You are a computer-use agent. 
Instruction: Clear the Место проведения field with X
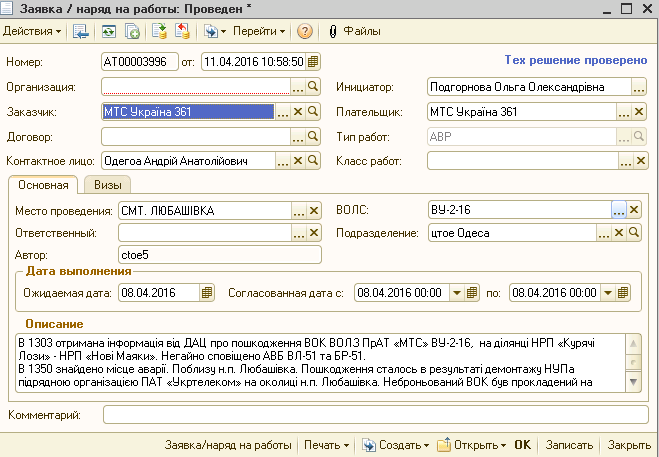(313, 211)
